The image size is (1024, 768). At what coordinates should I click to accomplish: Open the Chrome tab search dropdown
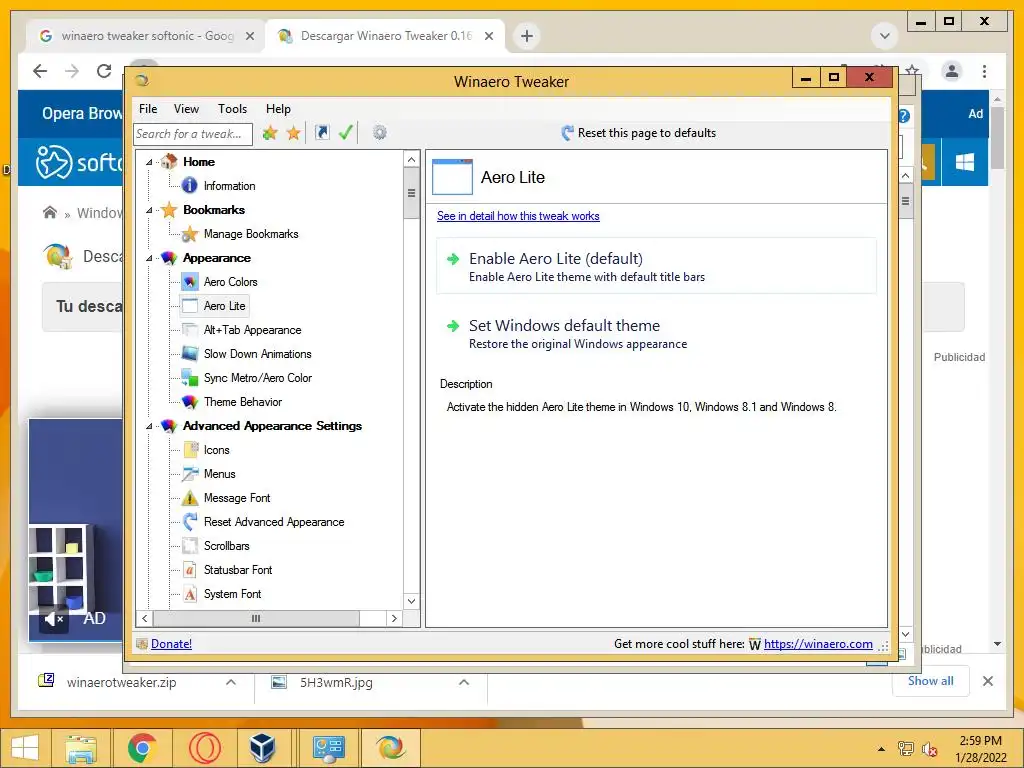[885, 36]
